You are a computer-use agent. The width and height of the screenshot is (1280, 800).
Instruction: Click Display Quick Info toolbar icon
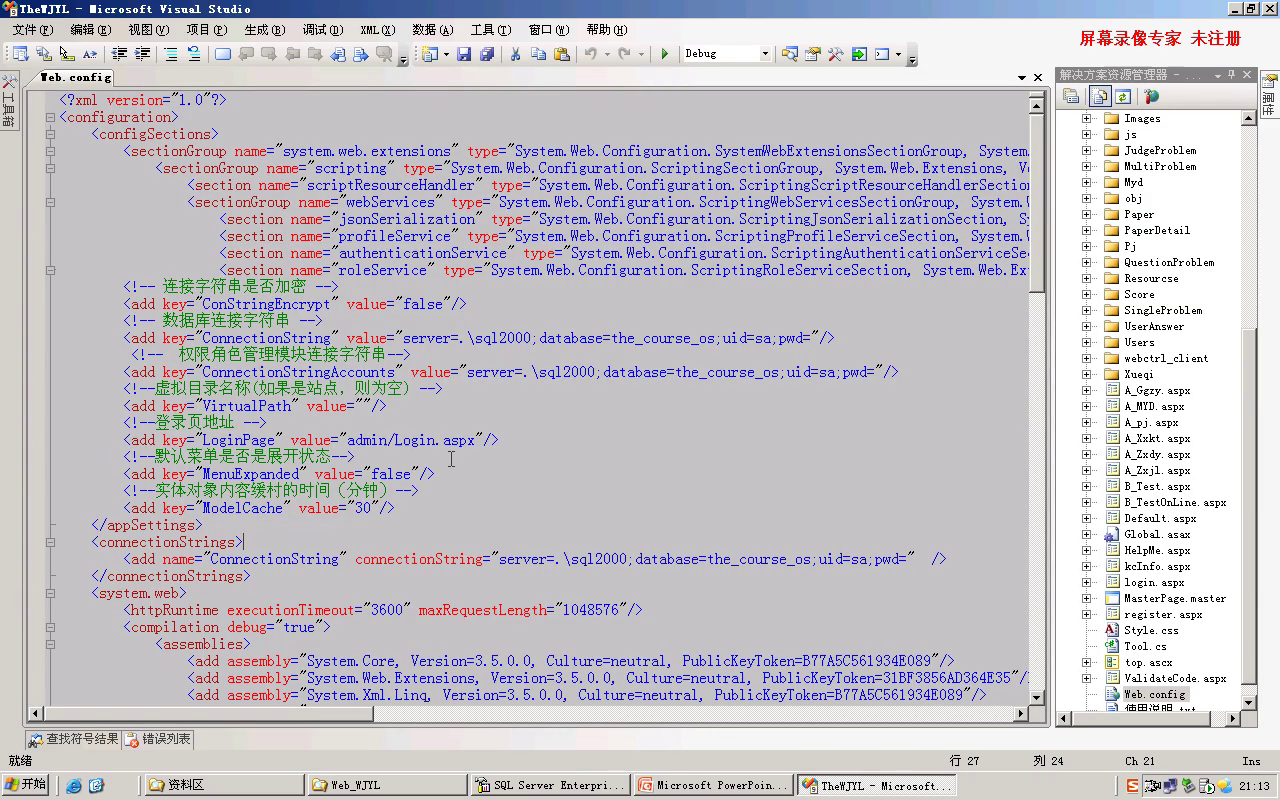point(66,54)
